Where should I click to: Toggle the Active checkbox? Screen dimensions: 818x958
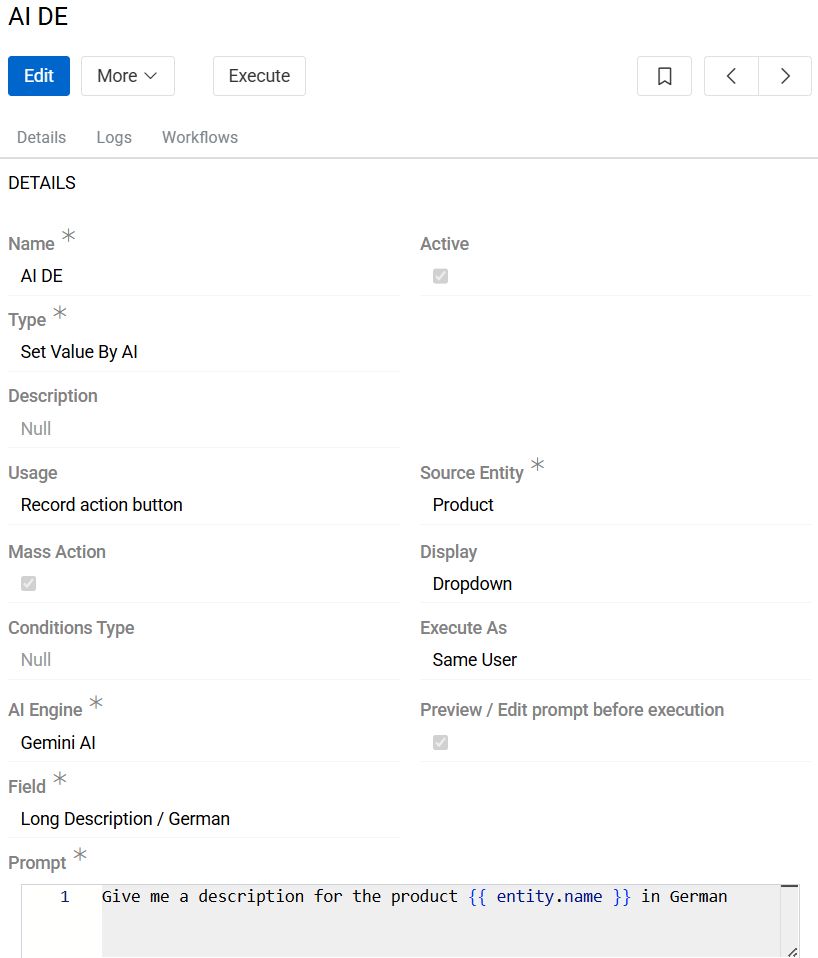440,276
